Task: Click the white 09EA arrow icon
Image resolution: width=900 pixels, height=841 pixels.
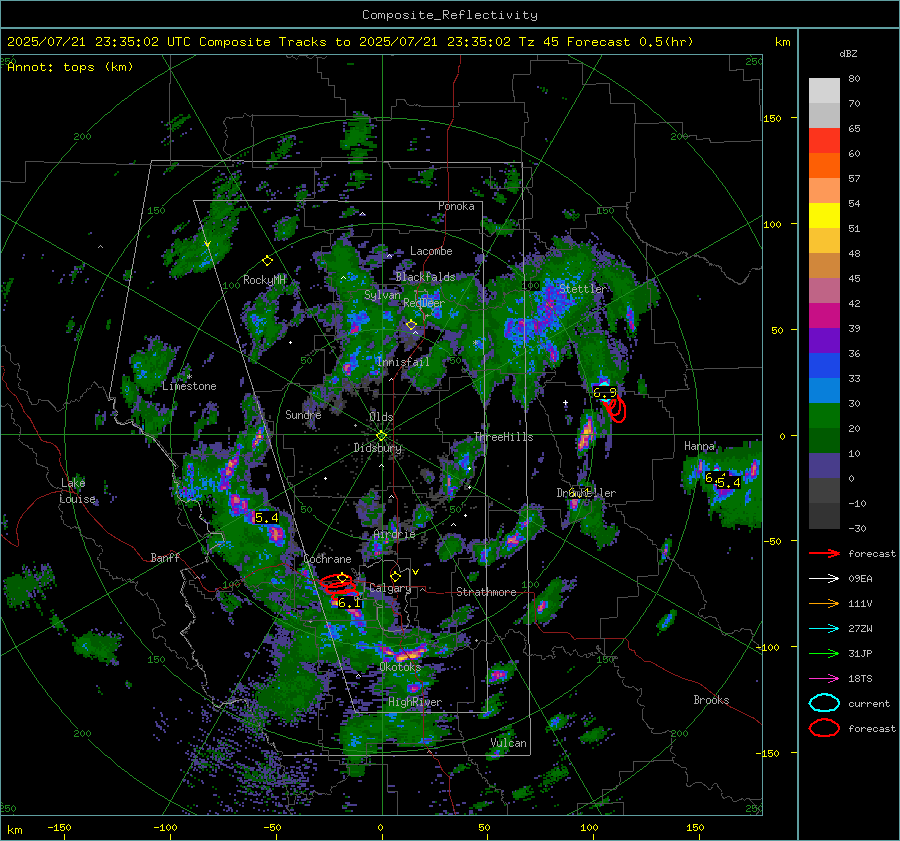Action: coord(824,578)
